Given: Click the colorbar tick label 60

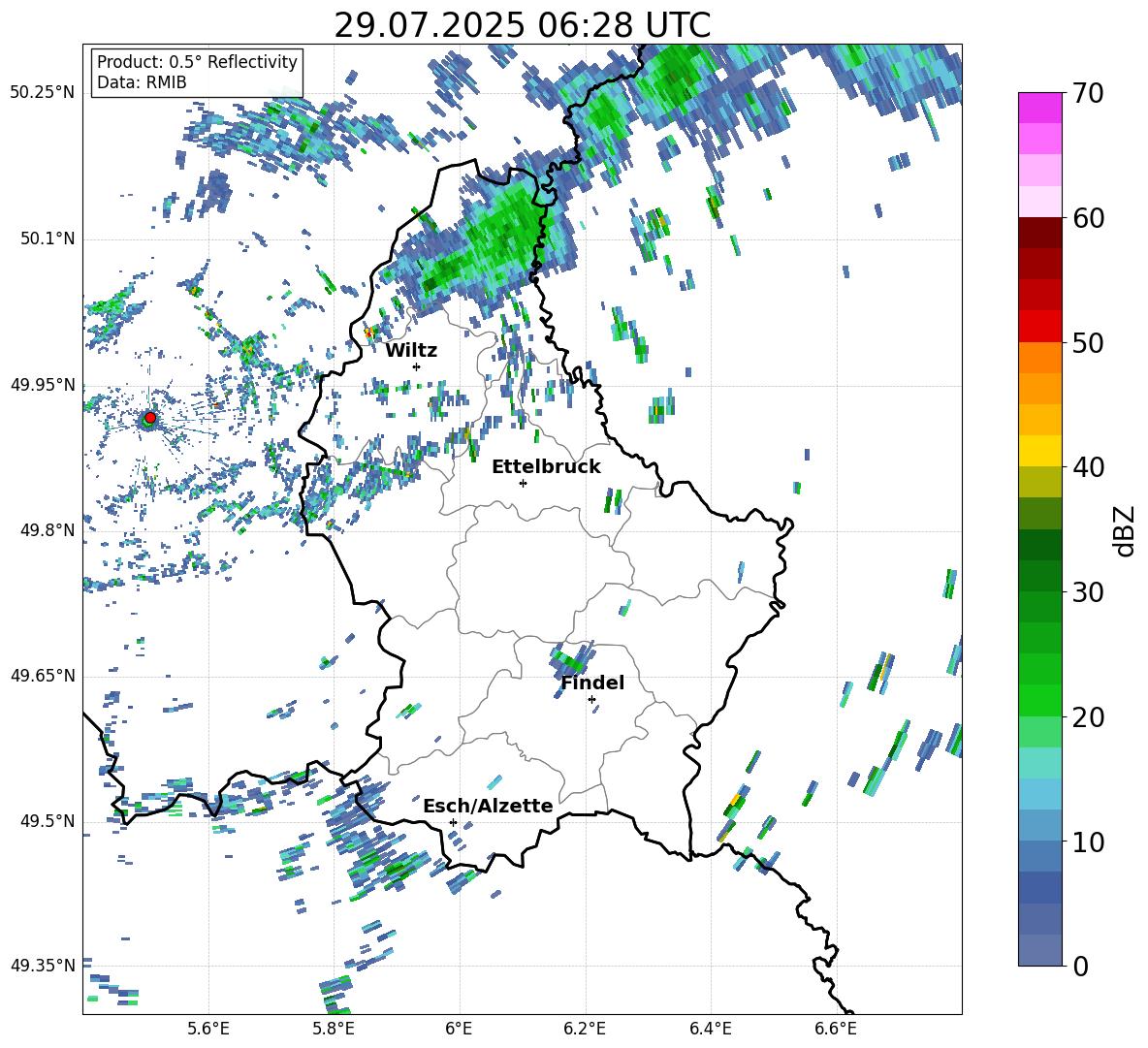Looking at the screenshot, I should point(1088,218).
